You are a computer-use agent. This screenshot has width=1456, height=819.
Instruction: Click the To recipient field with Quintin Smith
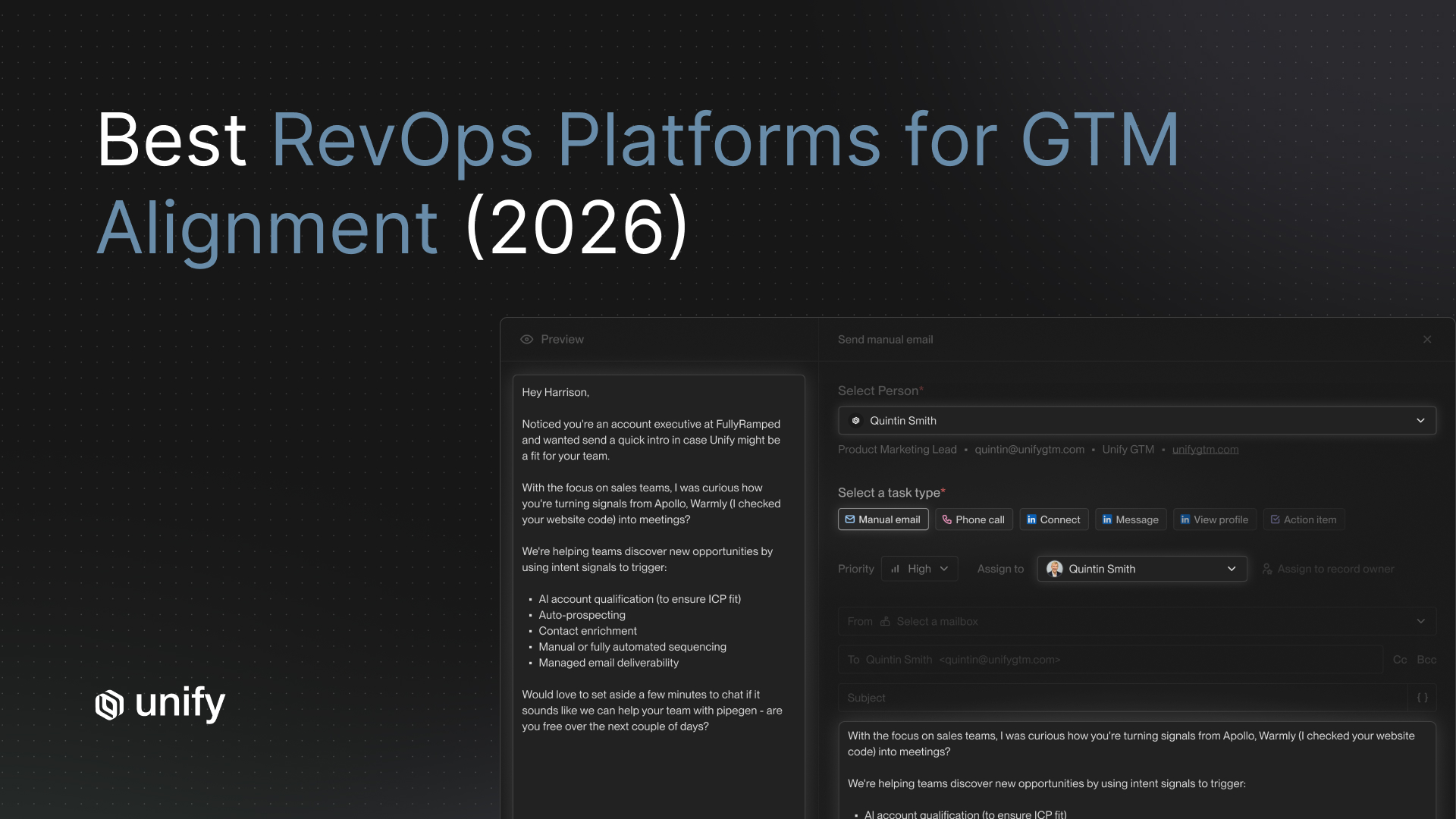click(x=1110, y=660)
